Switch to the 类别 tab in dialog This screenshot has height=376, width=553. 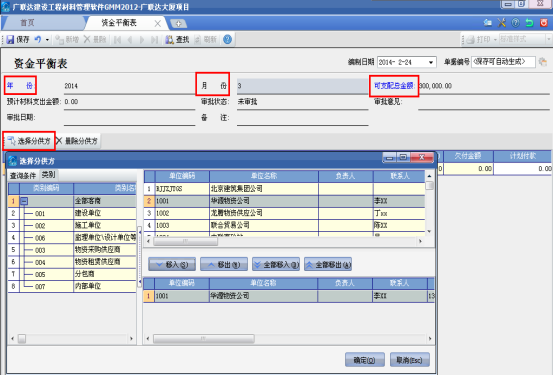48,175
